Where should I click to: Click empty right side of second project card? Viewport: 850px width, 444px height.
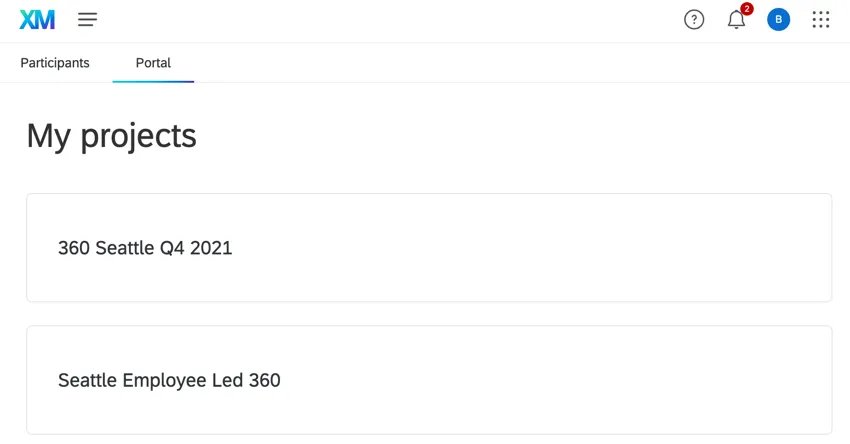click(x=700, y=380)
